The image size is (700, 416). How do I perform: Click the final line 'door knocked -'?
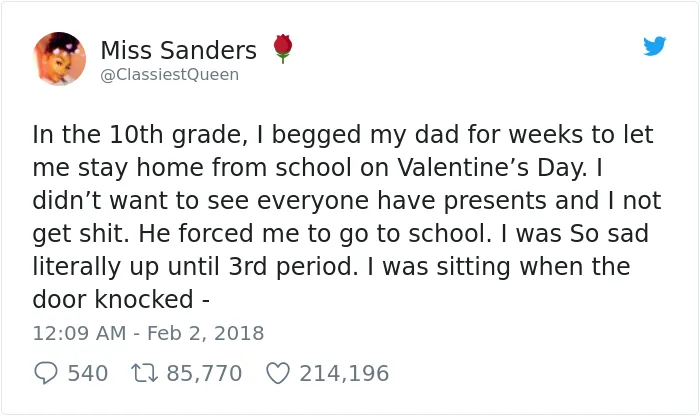pos(121,300)
